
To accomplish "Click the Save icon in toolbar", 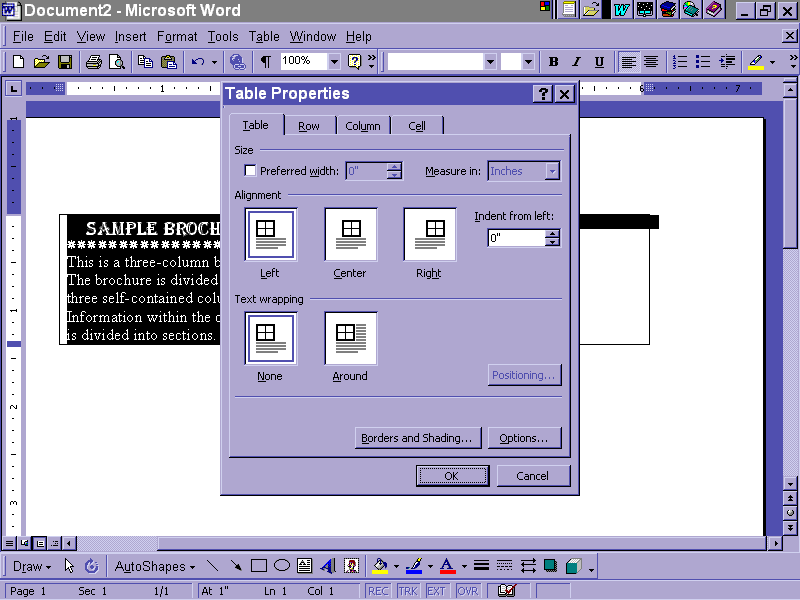I will [62, 62].
